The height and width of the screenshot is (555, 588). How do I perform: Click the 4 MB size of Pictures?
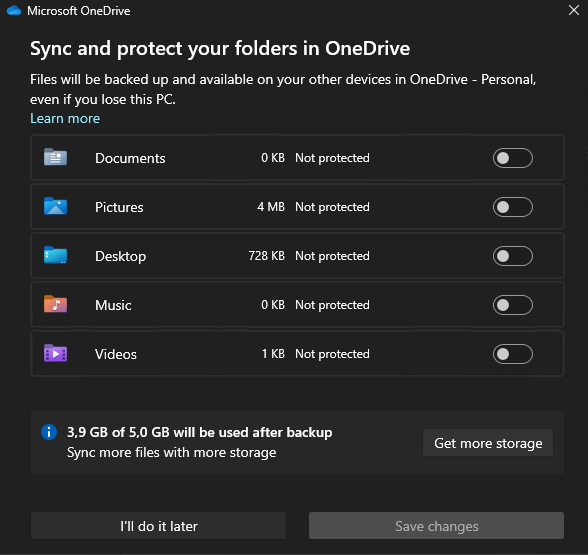tap(271, 207)
